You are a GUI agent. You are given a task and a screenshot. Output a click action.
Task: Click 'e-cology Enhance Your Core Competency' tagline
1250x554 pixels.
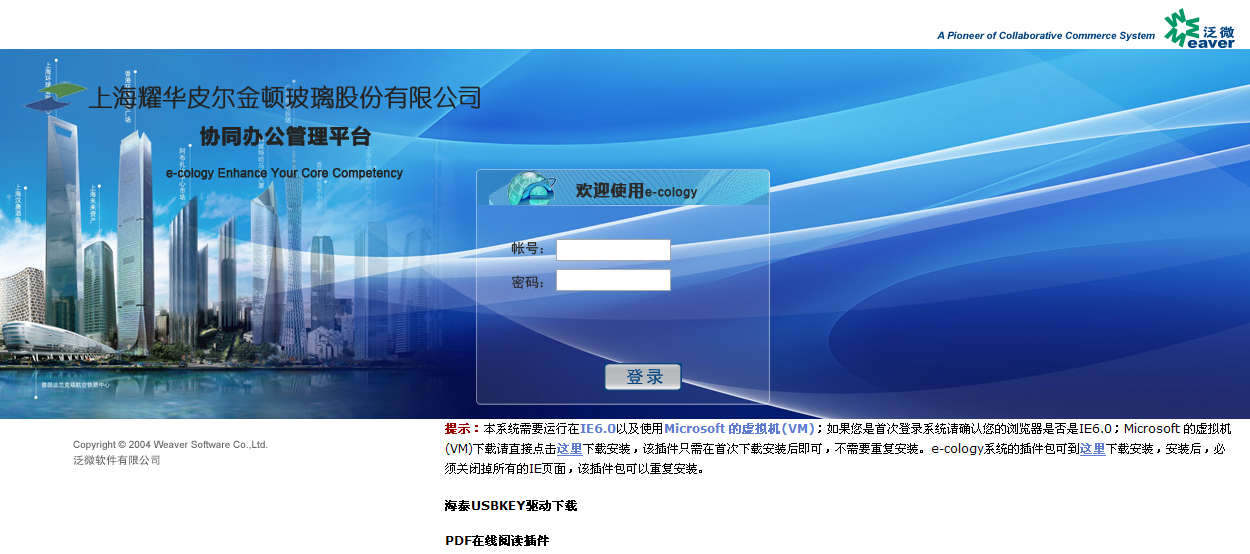tap(284, 173)
